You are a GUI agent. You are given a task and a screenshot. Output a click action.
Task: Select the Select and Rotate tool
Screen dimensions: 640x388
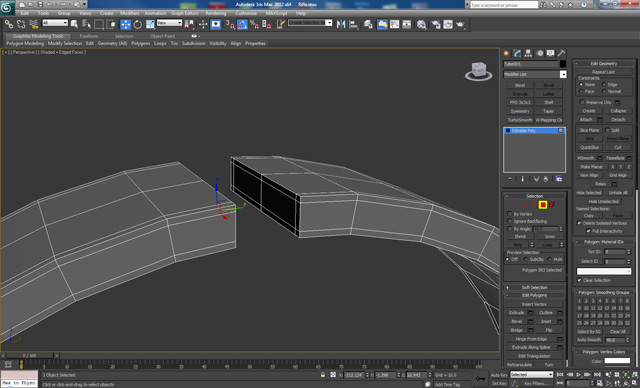tap(138, 24)
